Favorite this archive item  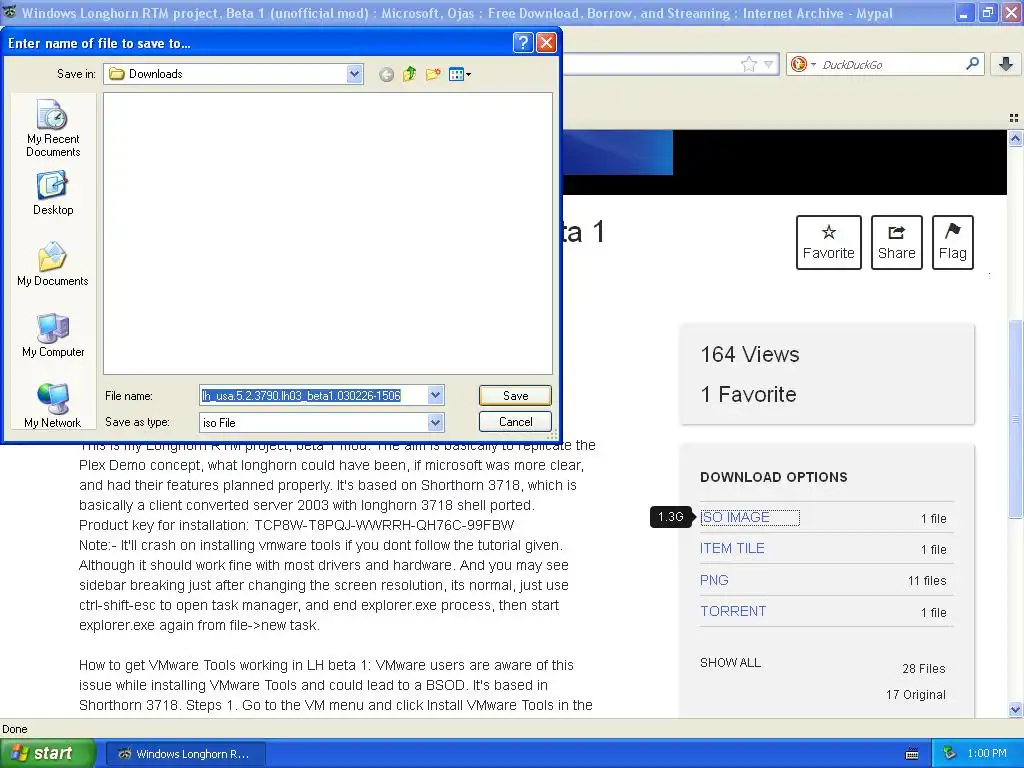(829, 242)
